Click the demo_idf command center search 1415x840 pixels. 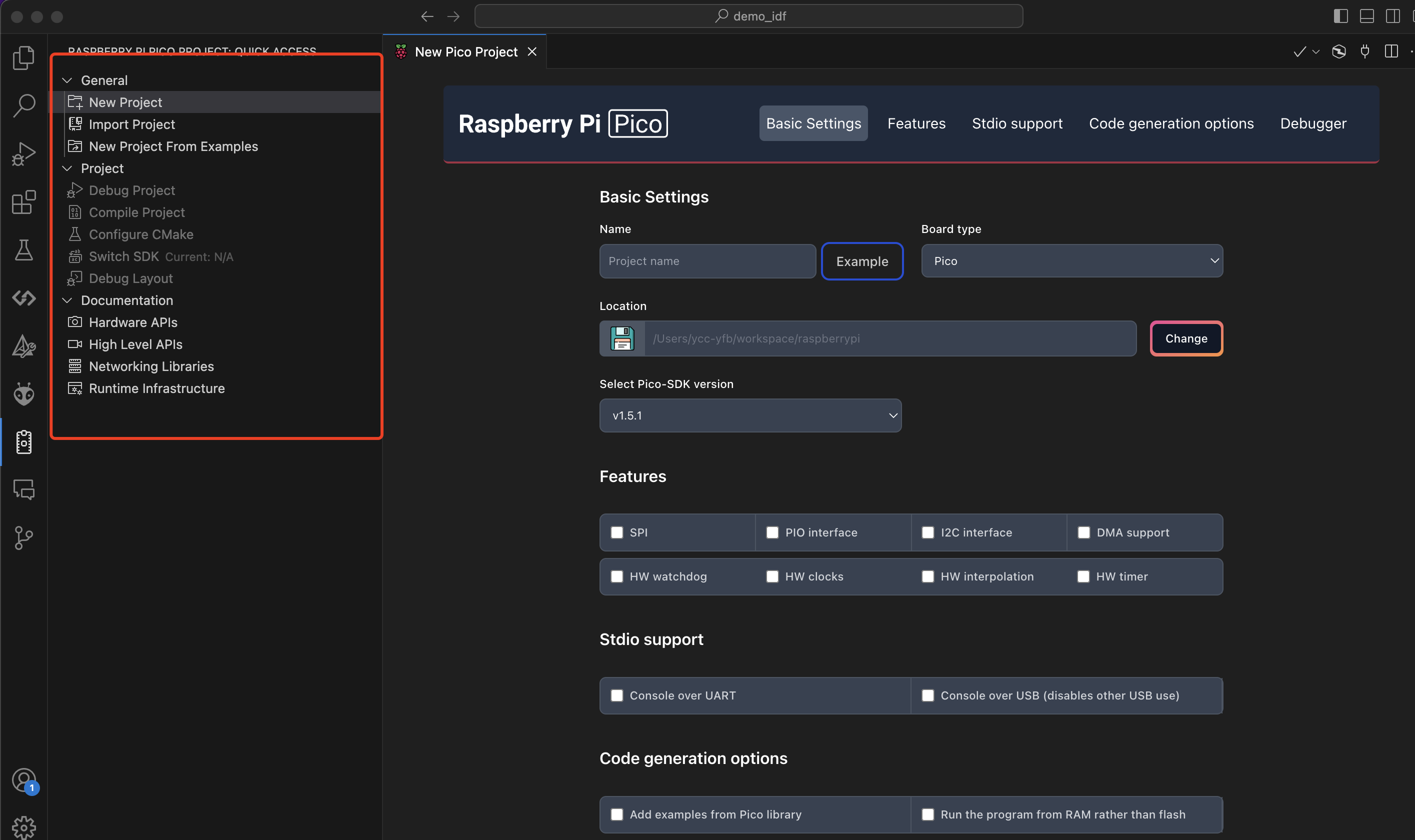pyautogui.click(x=748, y=16)
